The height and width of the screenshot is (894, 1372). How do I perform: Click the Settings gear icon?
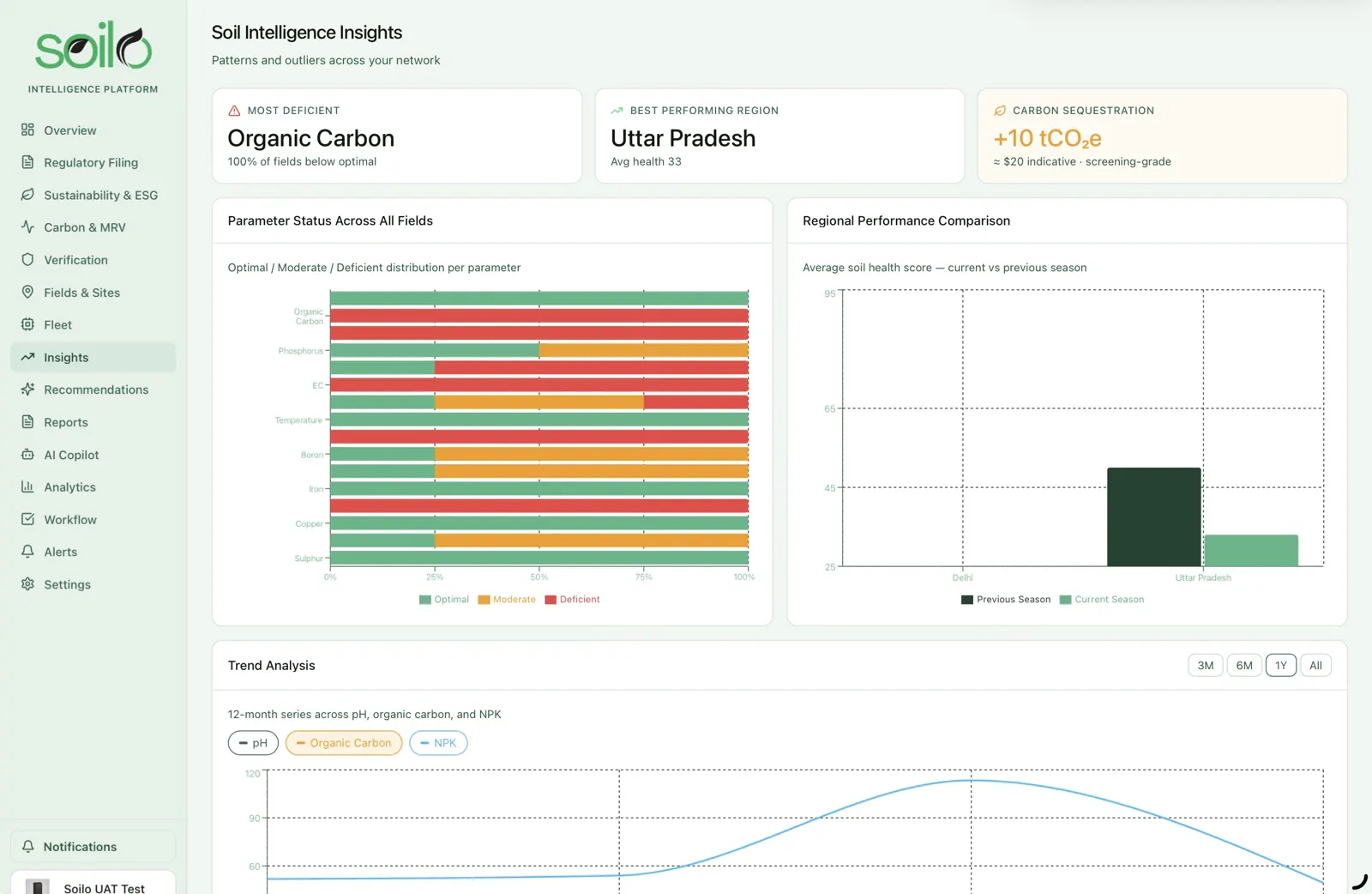[x=27, y=584]
